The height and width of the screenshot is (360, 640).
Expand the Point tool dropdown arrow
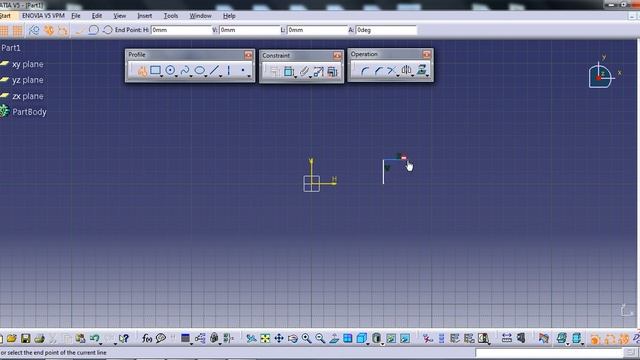pyautogui.click(x=249, y=76)
